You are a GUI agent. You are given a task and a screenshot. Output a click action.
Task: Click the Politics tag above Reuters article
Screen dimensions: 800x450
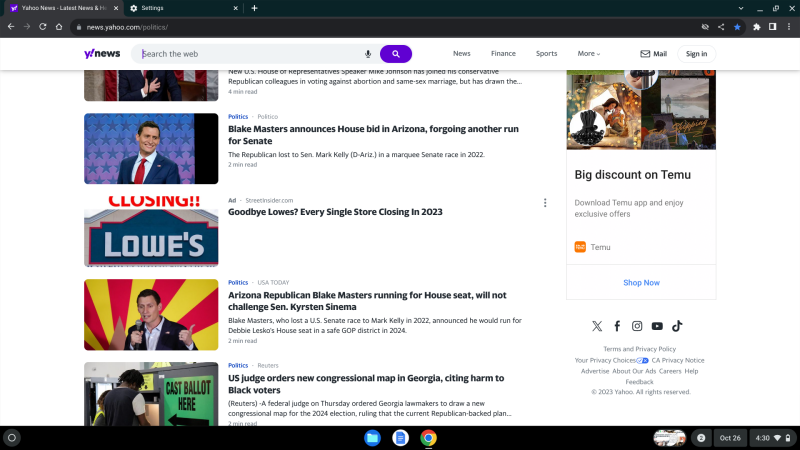pos(238,365)
